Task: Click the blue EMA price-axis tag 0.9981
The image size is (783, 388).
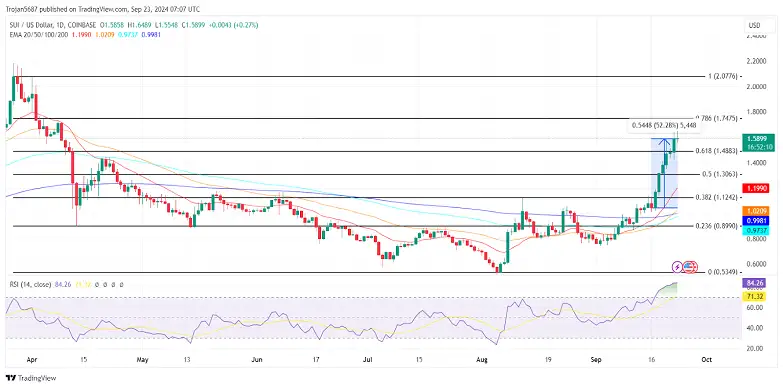Action: [755, 220]
